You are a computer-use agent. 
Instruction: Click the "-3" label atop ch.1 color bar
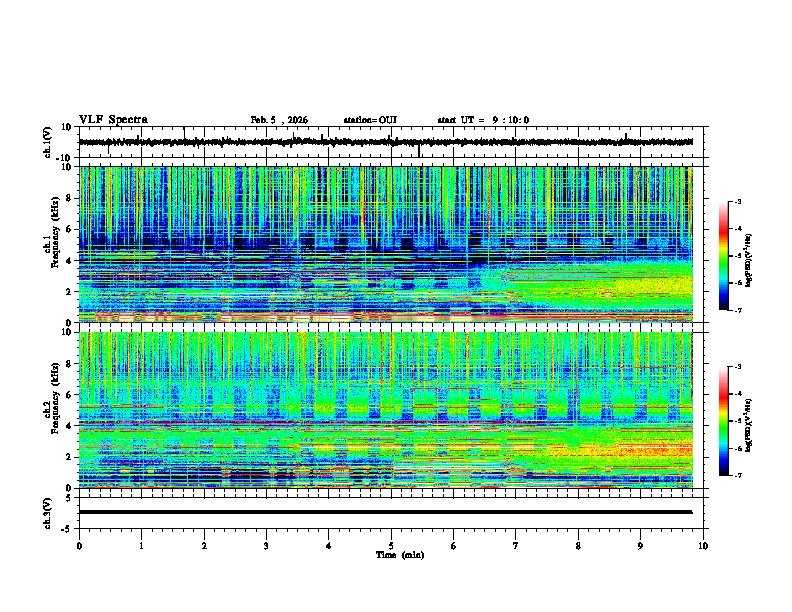[737, 201]
